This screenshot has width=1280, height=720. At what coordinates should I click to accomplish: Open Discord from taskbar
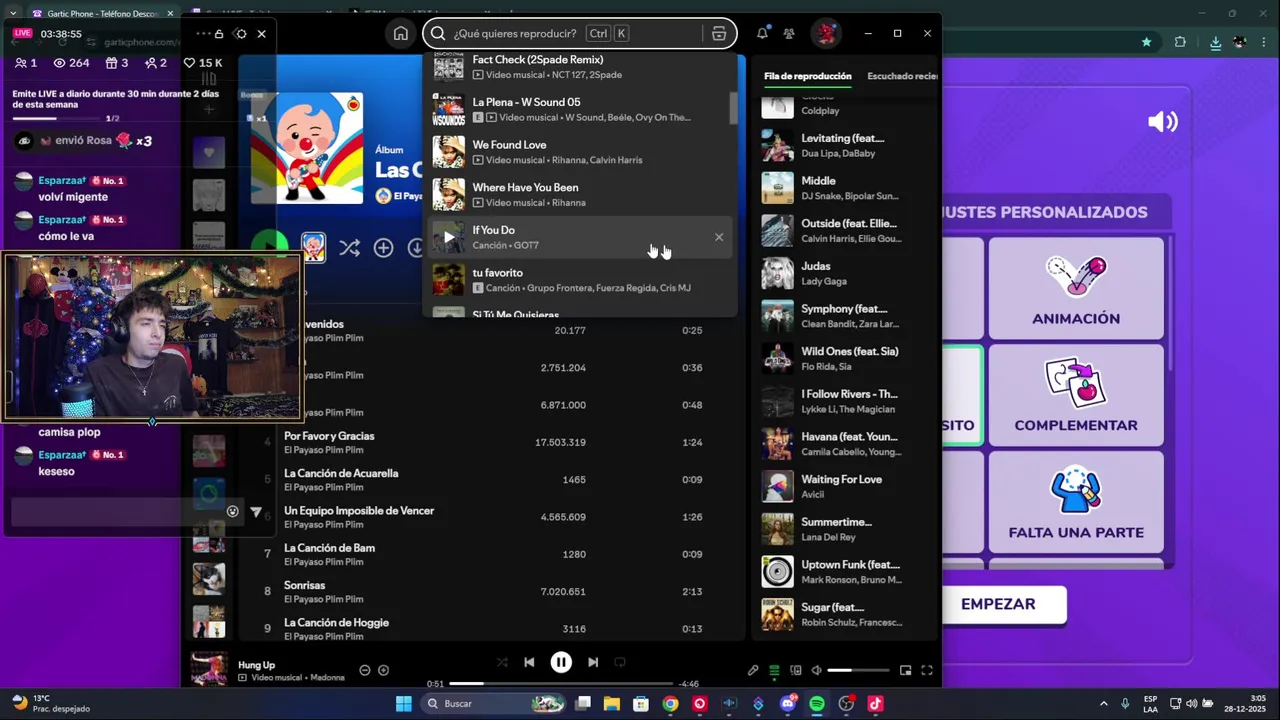[x=788, y=704]
